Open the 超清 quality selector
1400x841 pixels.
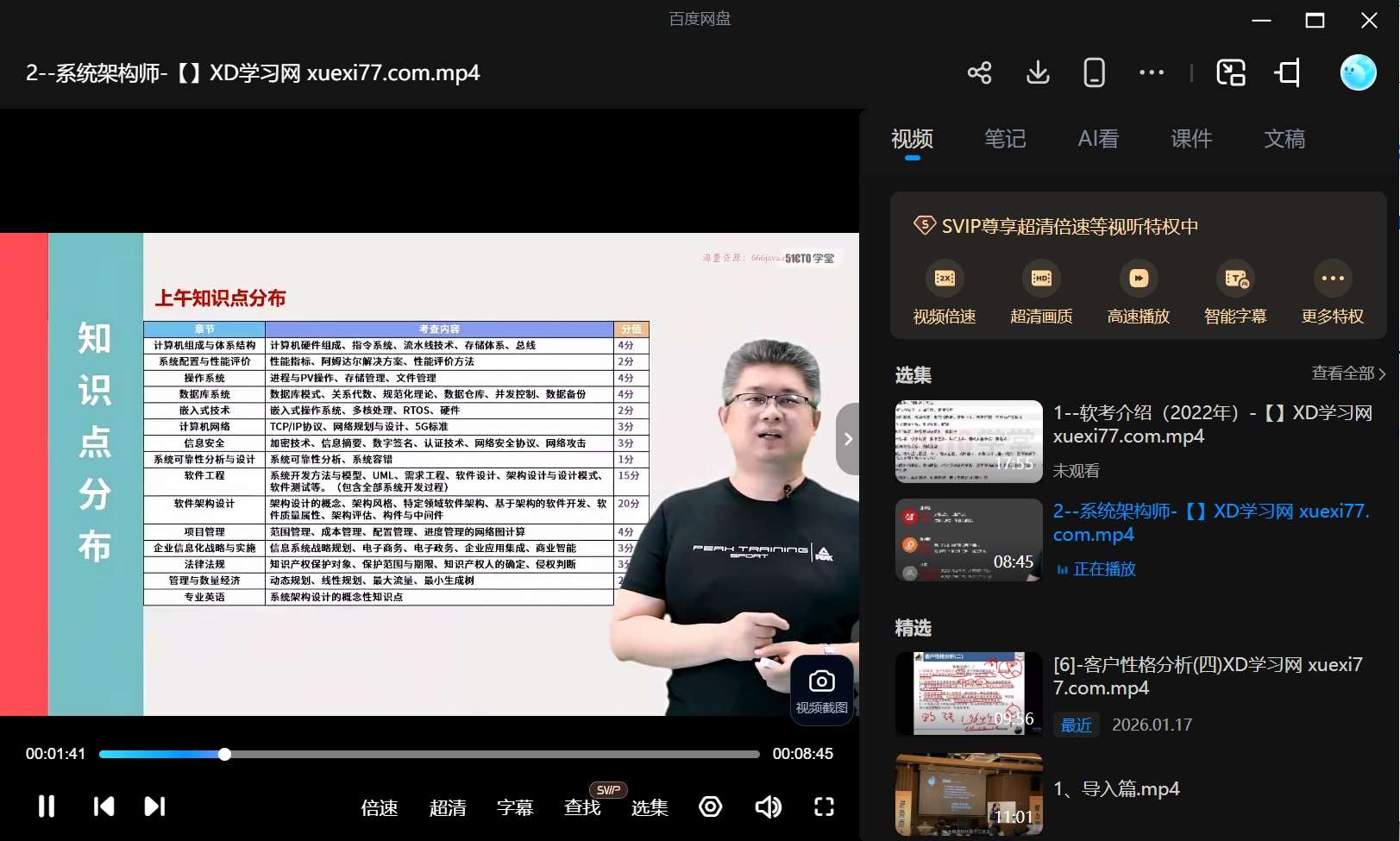(x=448, y=807)
